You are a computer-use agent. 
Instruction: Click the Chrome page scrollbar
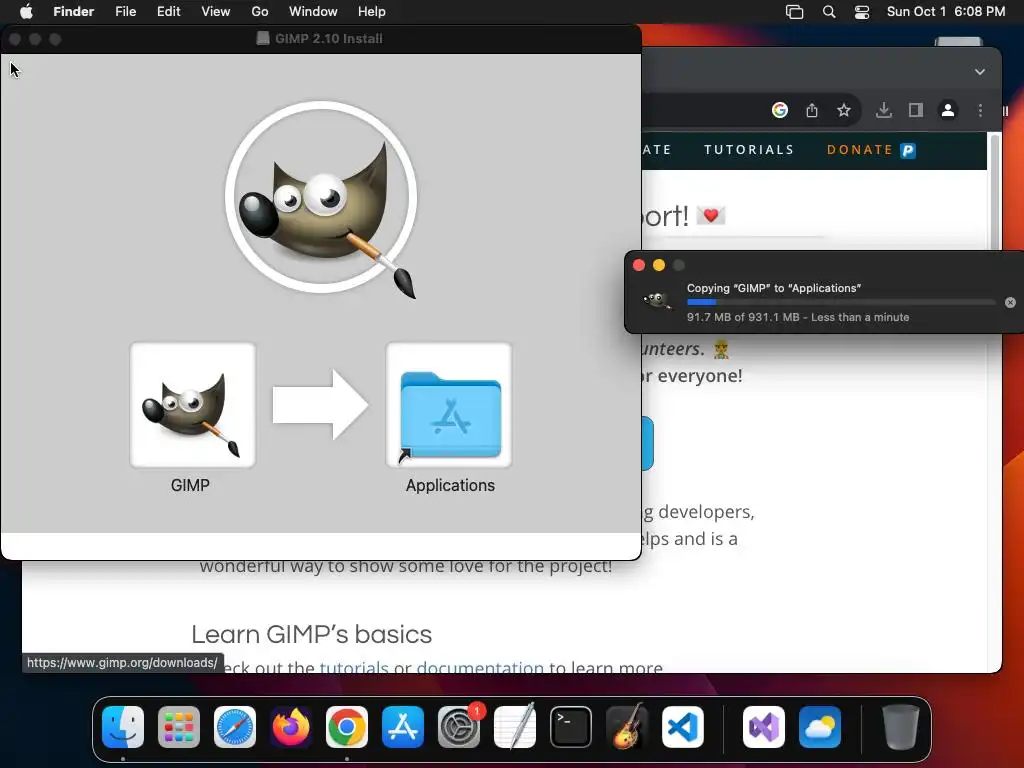coord(995,192)
